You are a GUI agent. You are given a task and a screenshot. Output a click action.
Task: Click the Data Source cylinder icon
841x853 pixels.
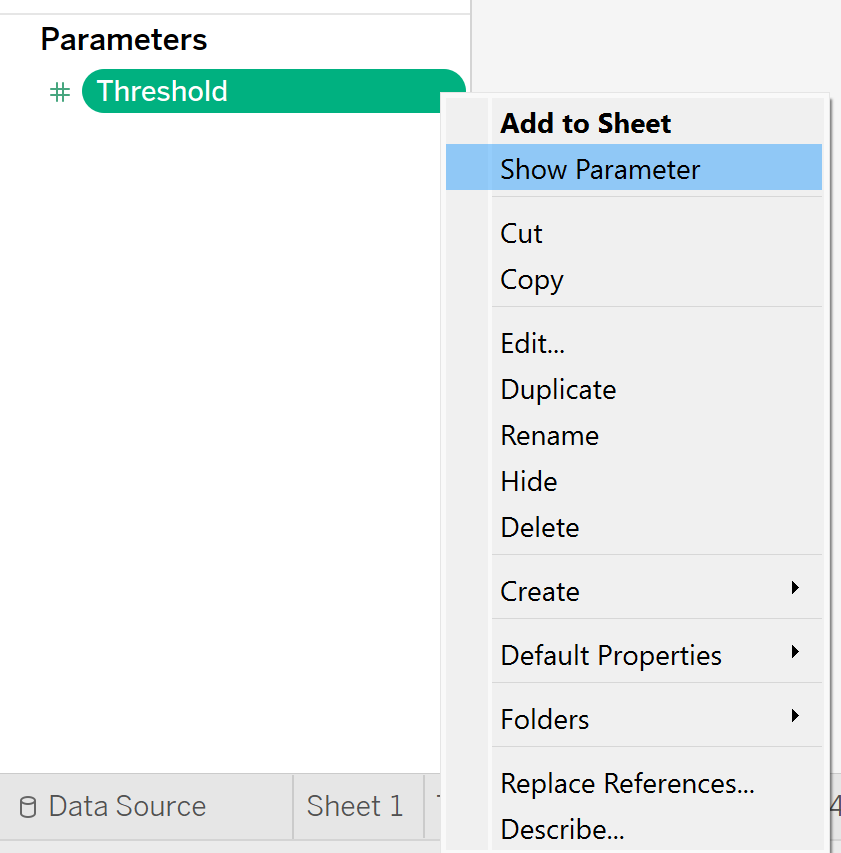(28, 807)
